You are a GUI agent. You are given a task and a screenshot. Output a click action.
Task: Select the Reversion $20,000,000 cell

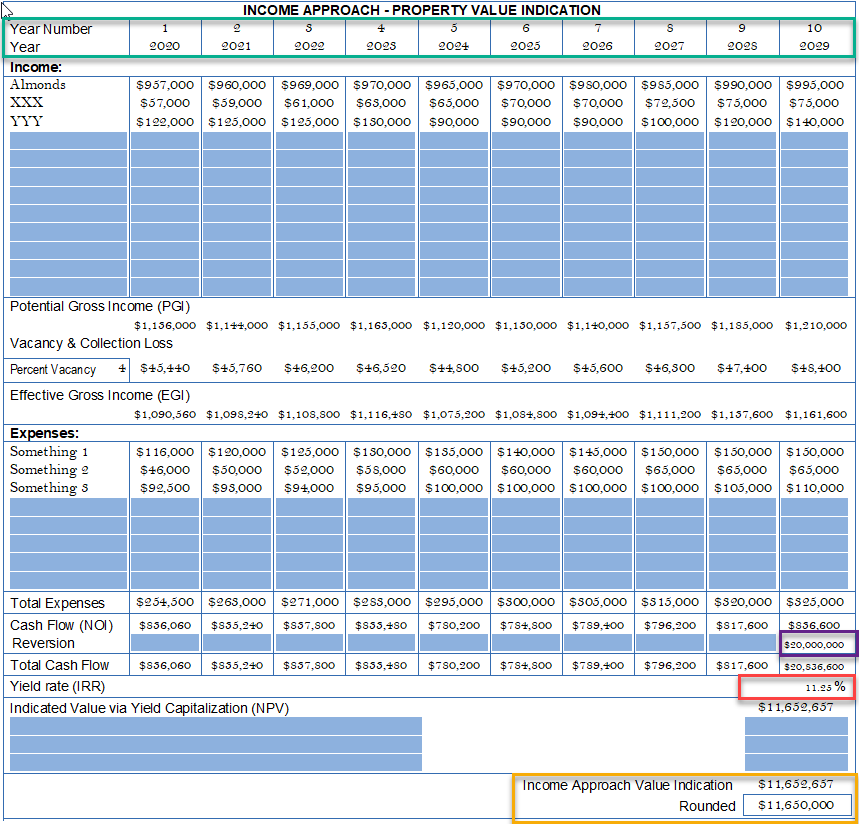pyautogui.click(x=815, y=644)
